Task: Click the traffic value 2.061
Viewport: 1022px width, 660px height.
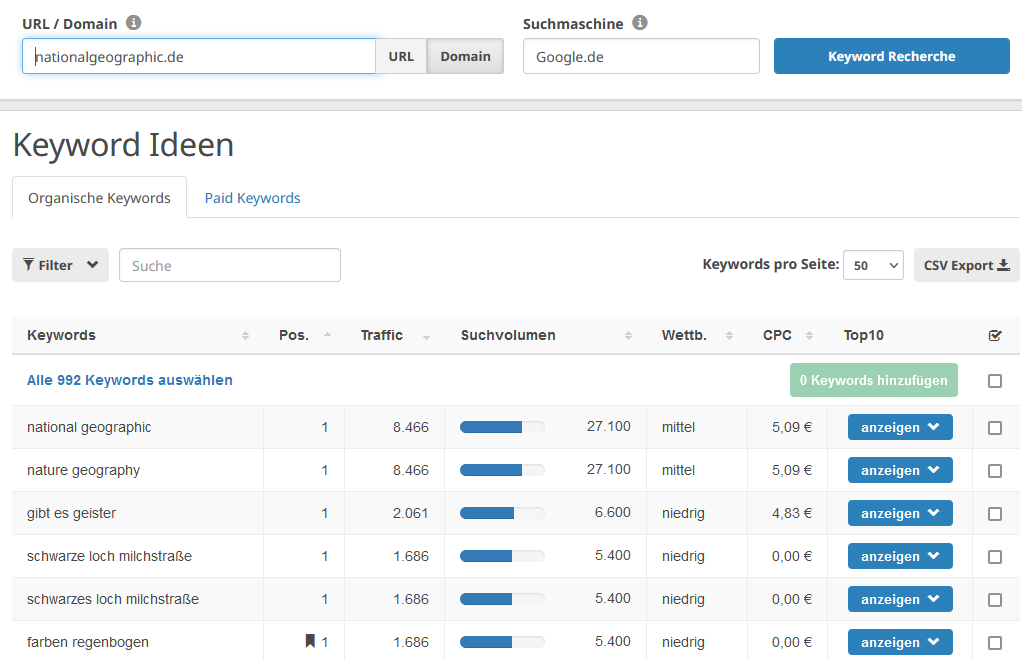Action: click(411, 513)
